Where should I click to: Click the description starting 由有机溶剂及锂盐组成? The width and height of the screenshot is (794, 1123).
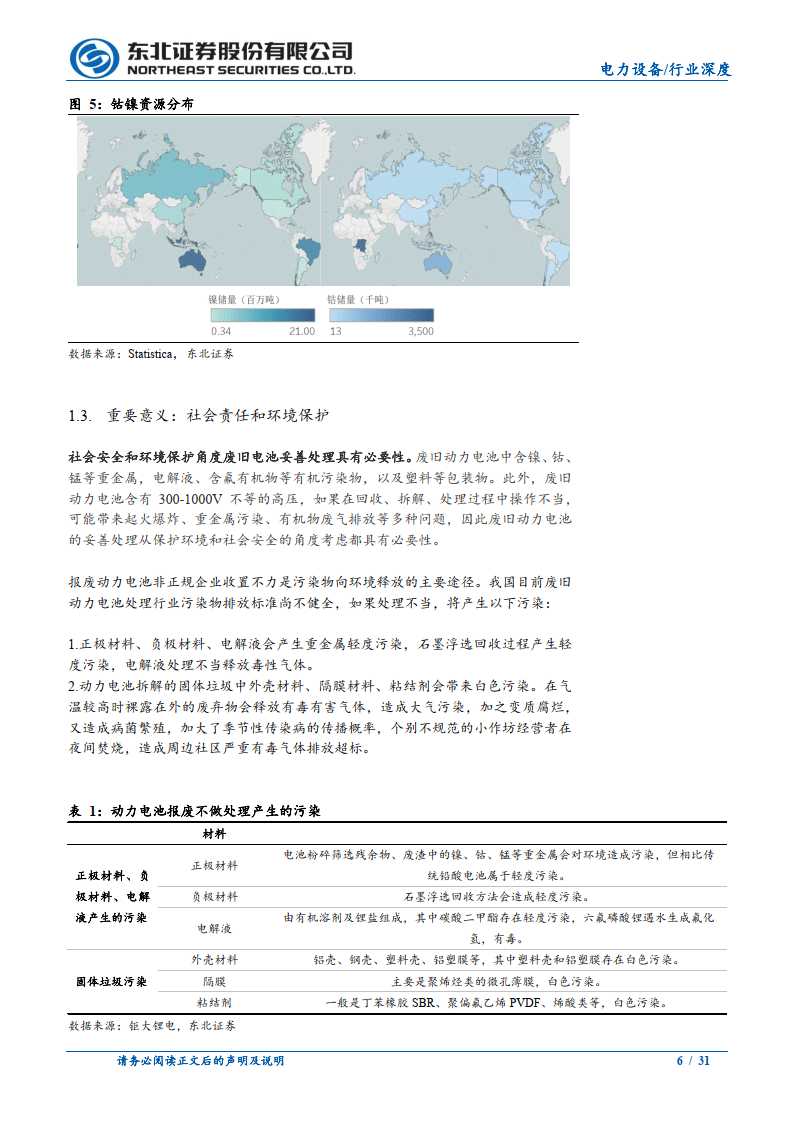[x=498, y=927]
